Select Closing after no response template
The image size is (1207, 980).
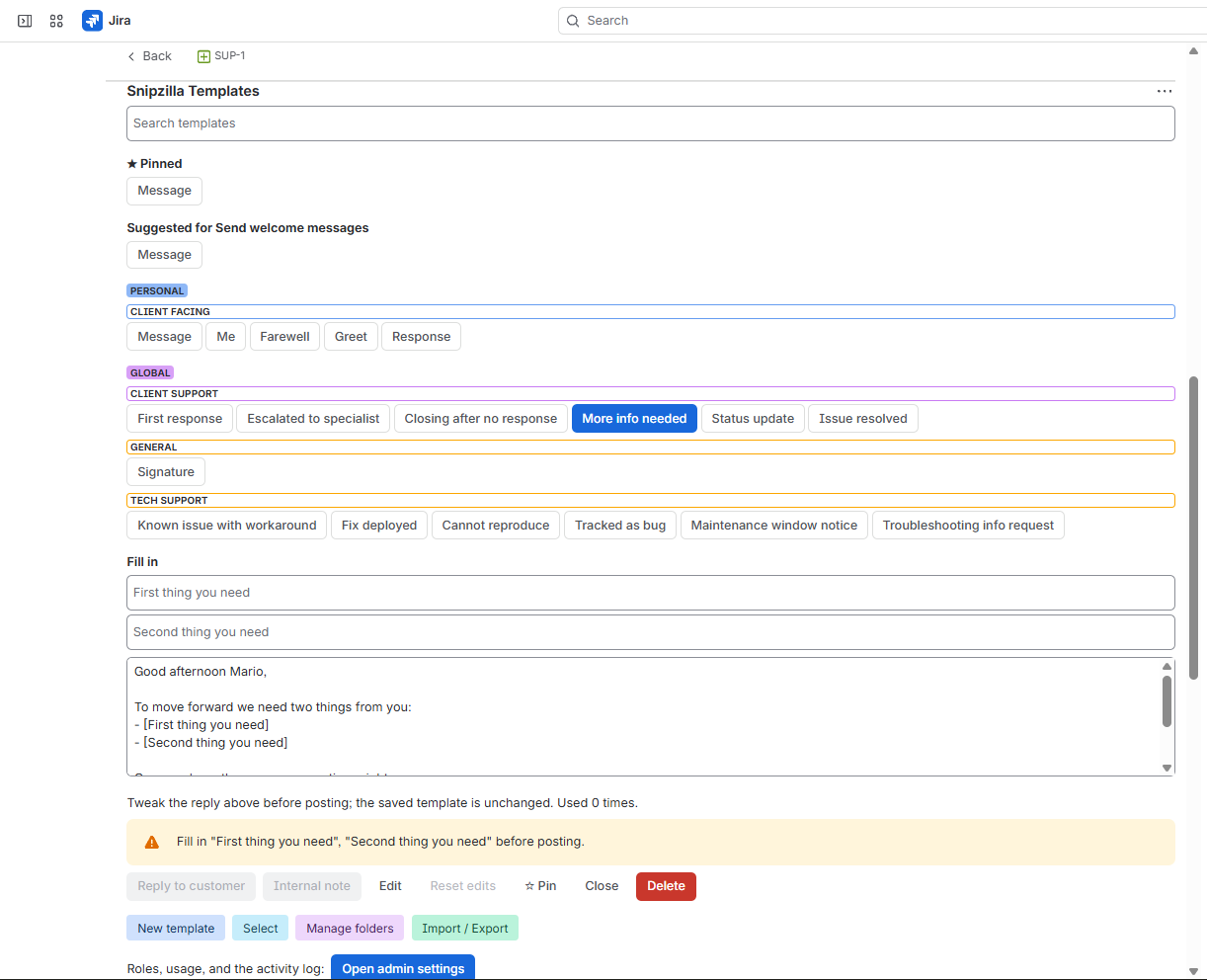[x=481, y=419]
